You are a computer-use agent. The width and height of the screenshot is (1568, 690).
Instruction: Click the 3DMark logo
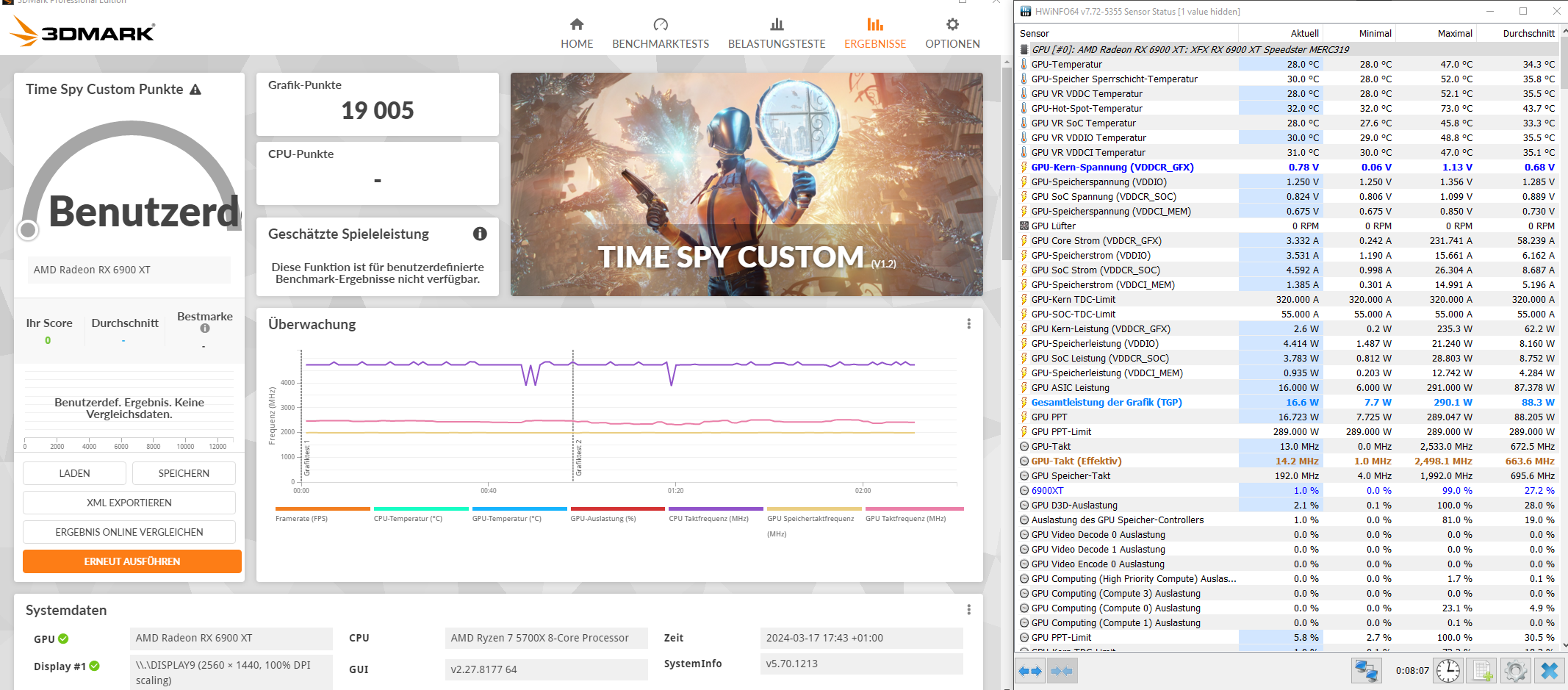tap(82, 32)
